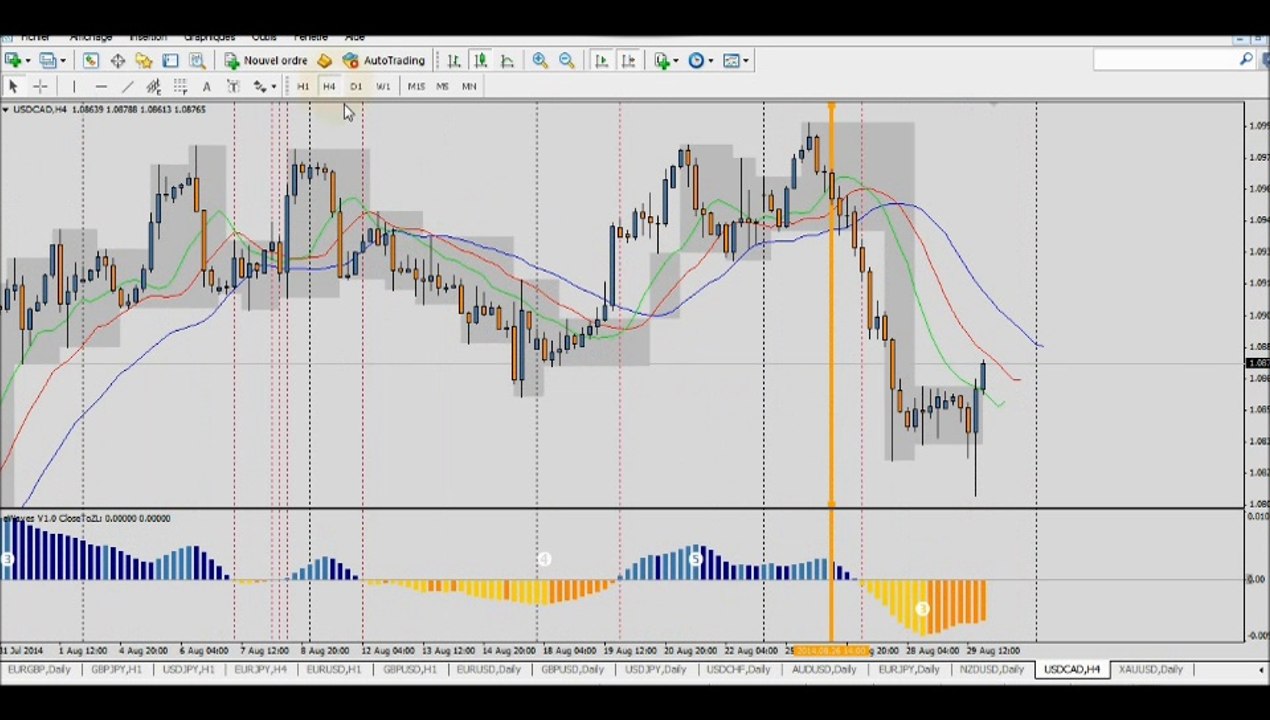Switch to bar chart display

click(x=453, y=61)
